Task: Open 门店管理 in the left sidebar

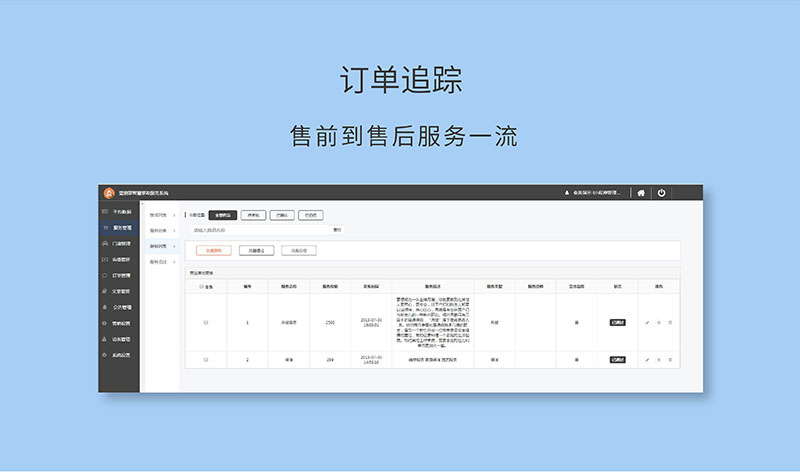Action: pos(118,243)
